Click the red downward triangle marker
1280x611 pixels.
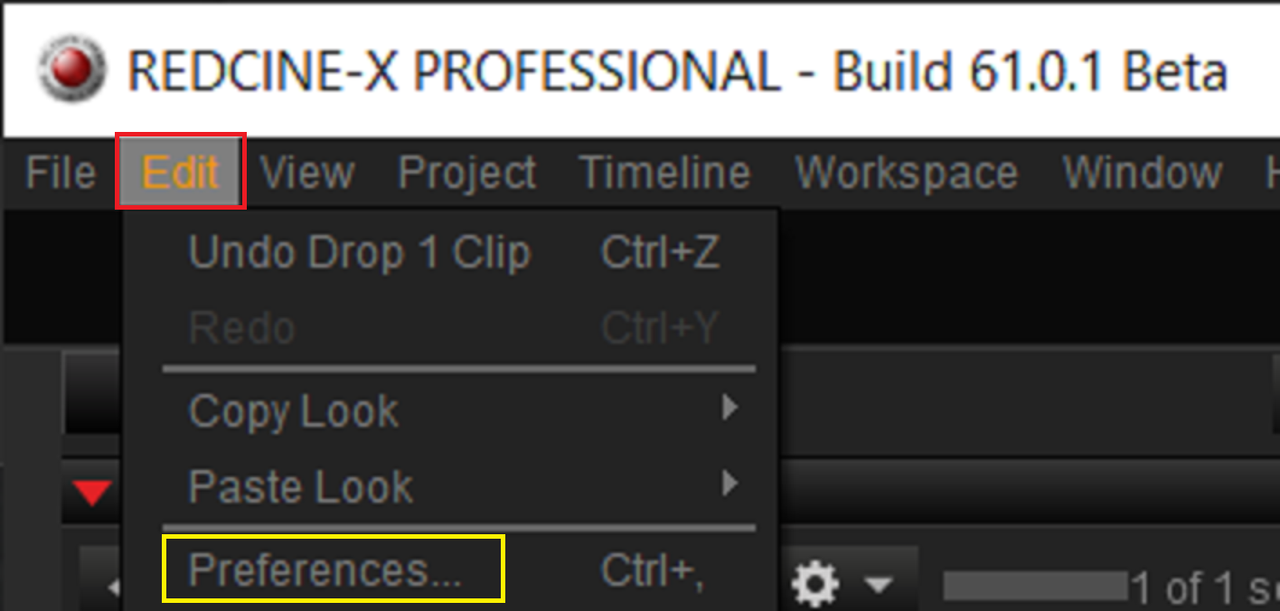[93, 490]
